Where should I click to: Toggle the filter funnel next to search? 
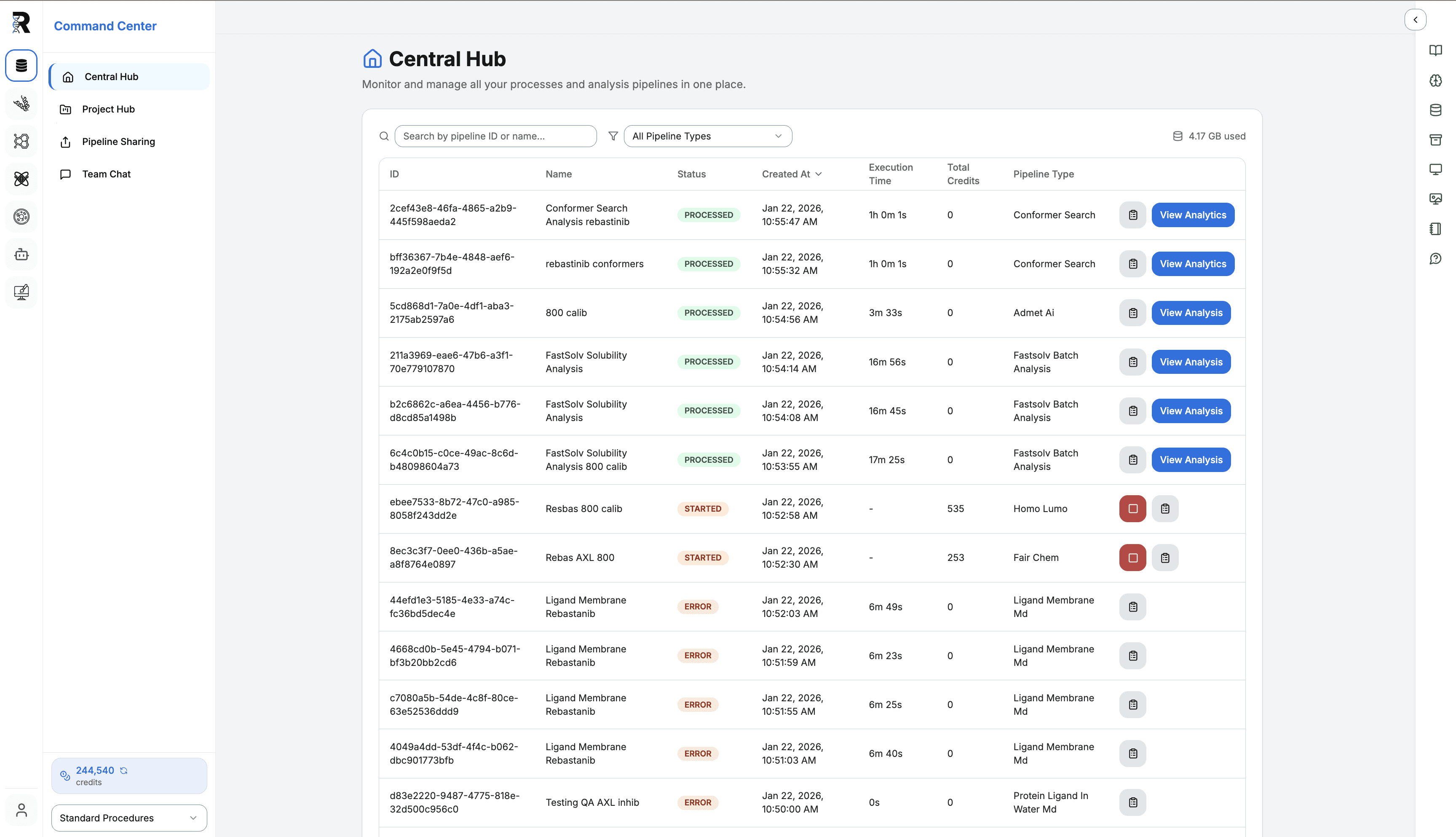click(613, 136)
